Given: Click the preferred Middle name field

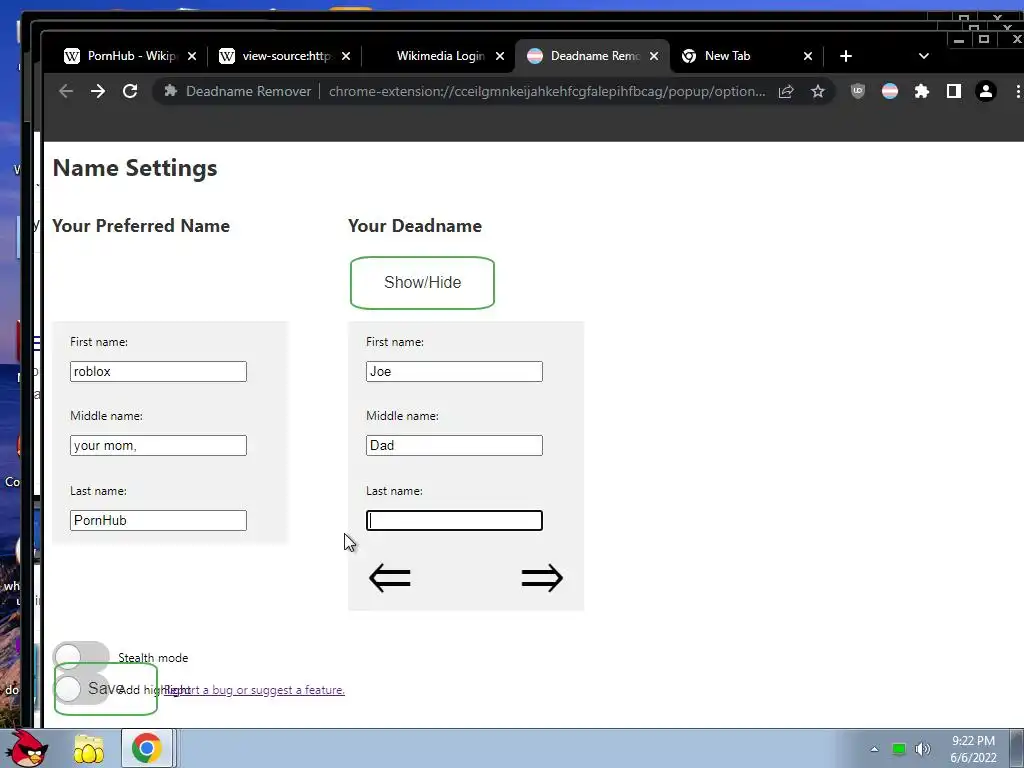Looking at the screenshot, I should pos(158,445).
